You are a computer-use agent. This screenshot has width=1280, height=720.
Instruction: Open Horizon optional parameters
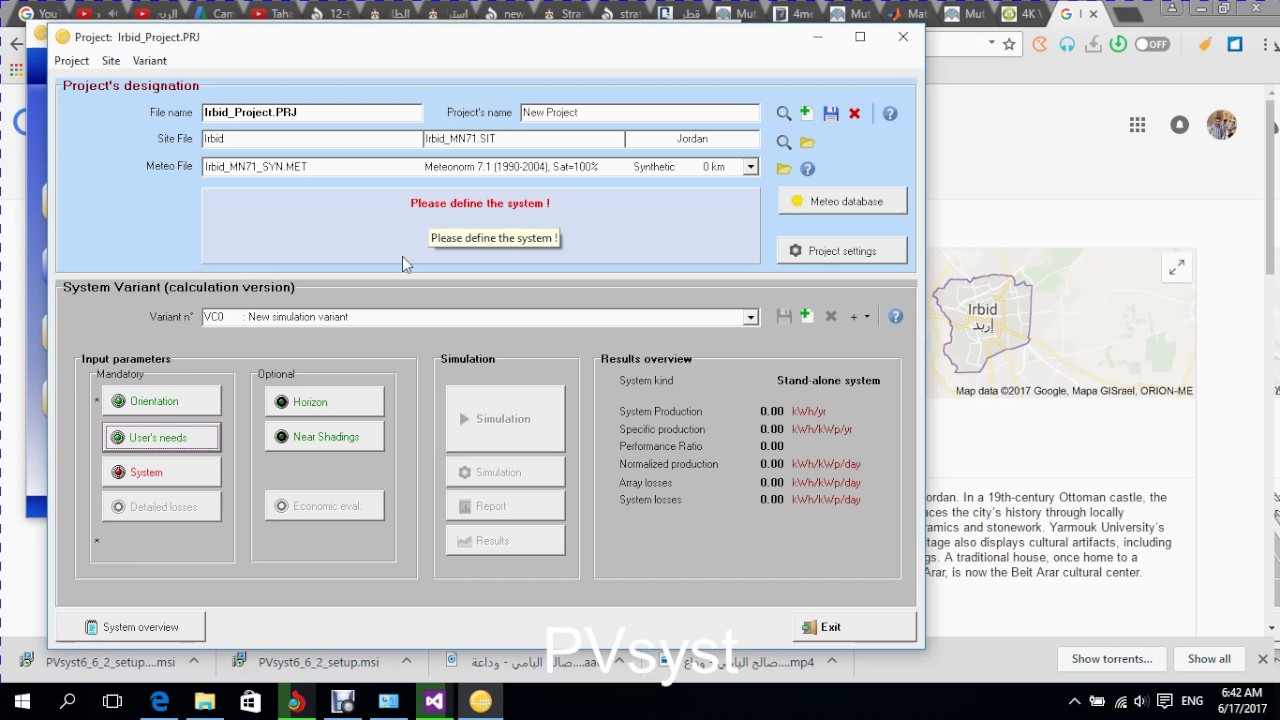324,402
